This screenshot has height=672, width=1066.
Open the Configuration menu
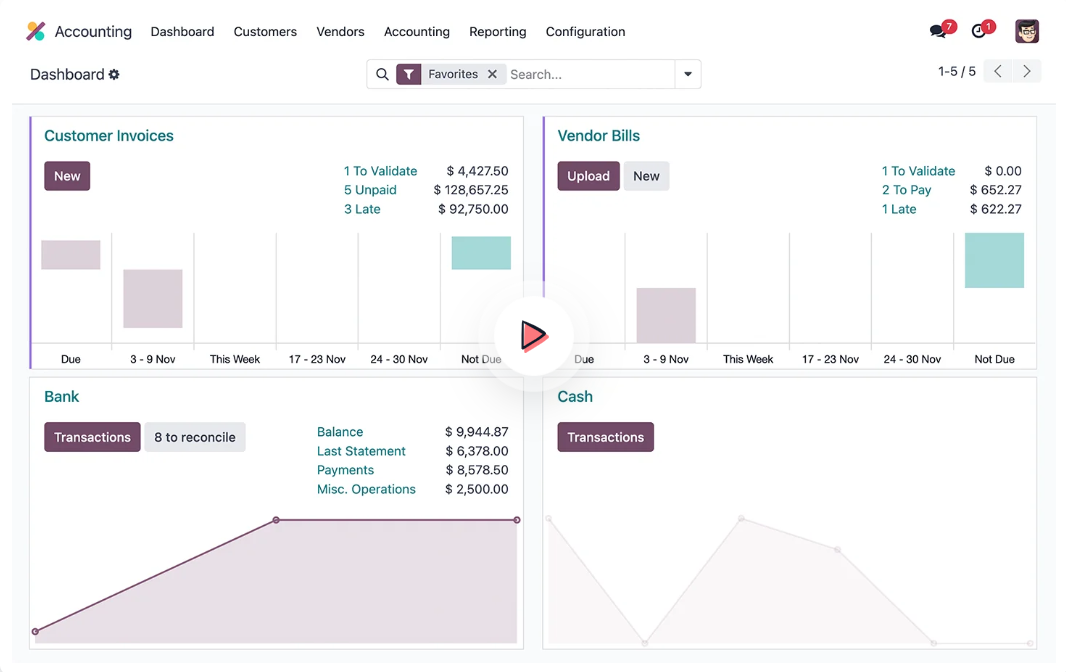pos(585,32)
